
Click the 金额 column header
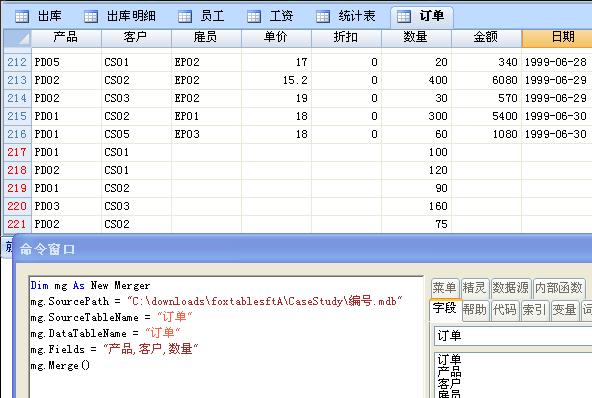click(x=486, y=38)
